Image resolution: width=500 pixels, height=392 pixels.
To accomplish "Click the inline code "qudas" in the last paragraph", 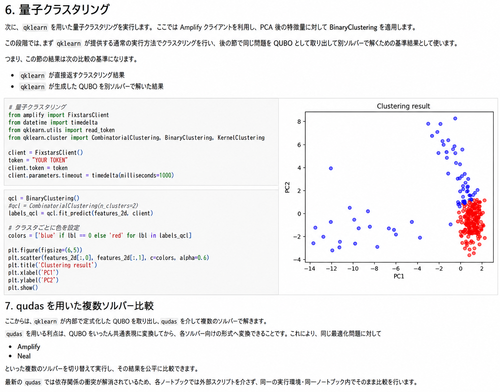I will coord(33,382).
